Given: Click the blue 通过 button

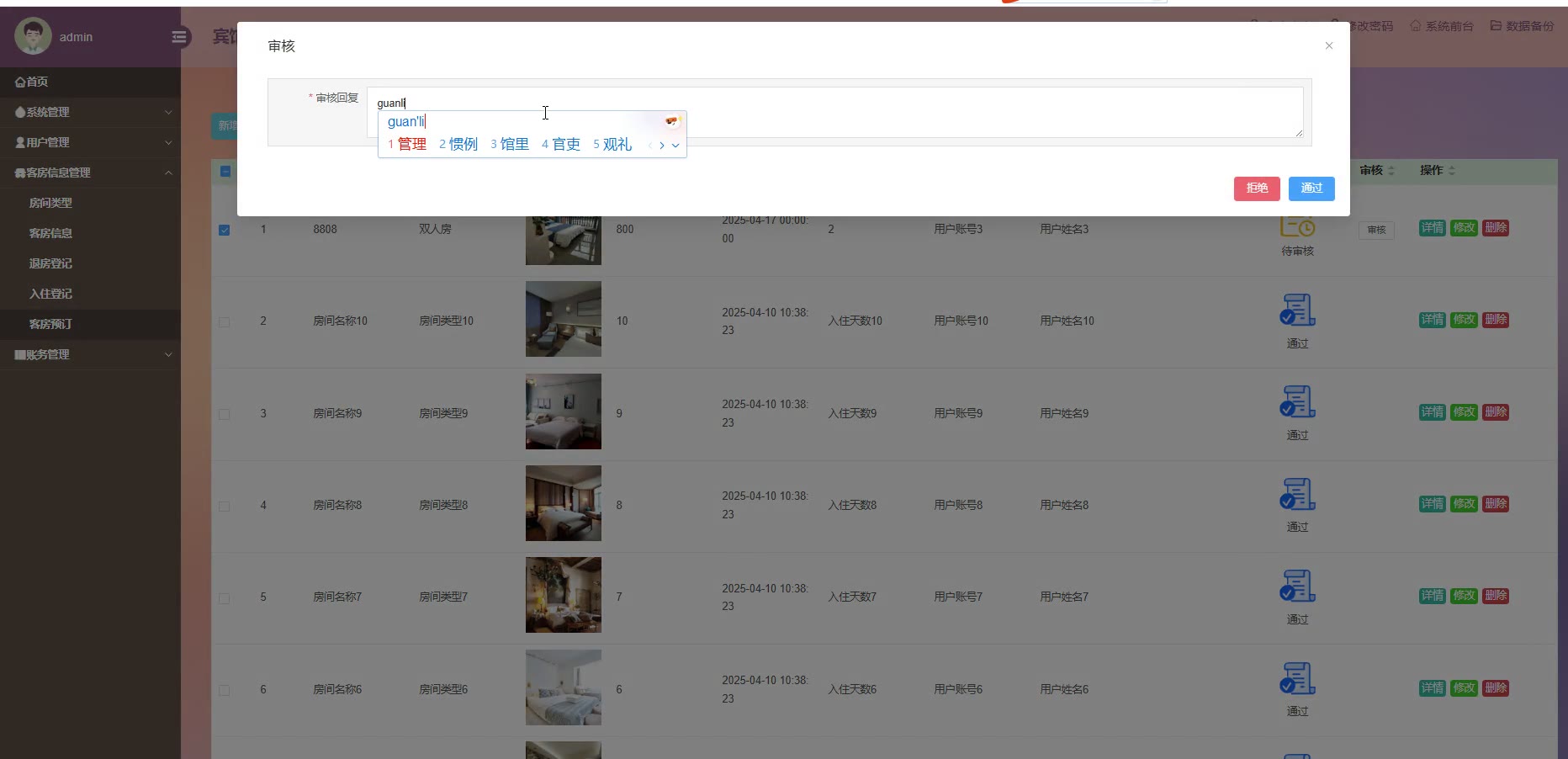Looking at the screenshot, I should click(x=1311, y=188).
